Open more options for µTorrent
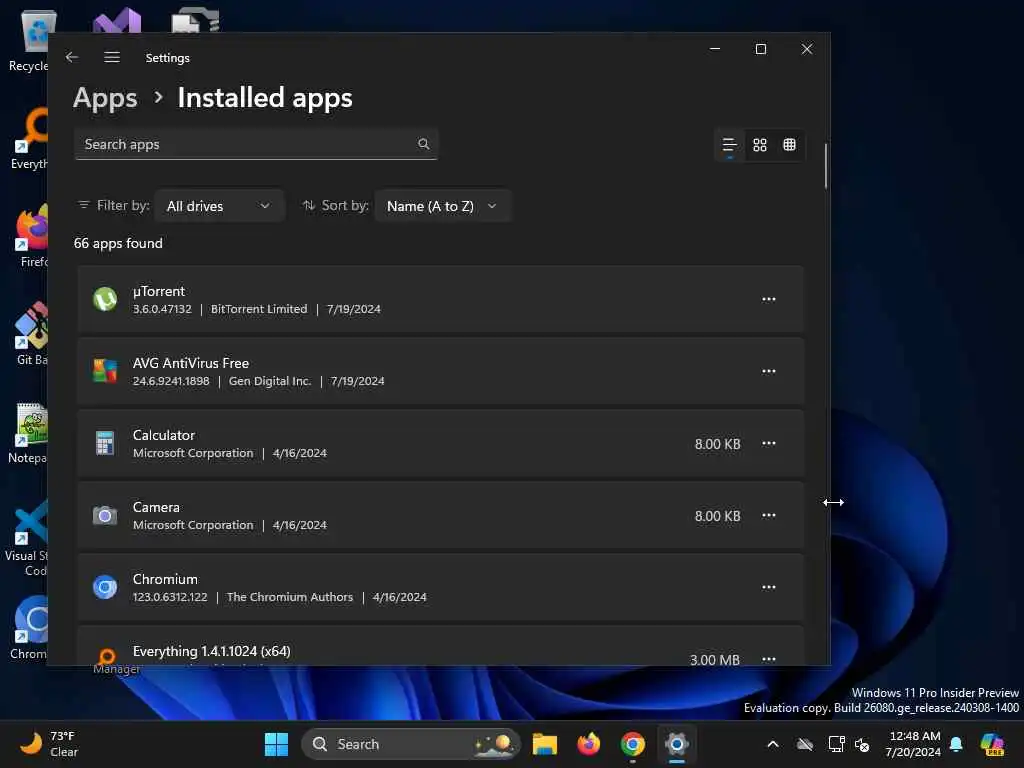Viewport: 1024px width, 768px height. pos(769,300)
